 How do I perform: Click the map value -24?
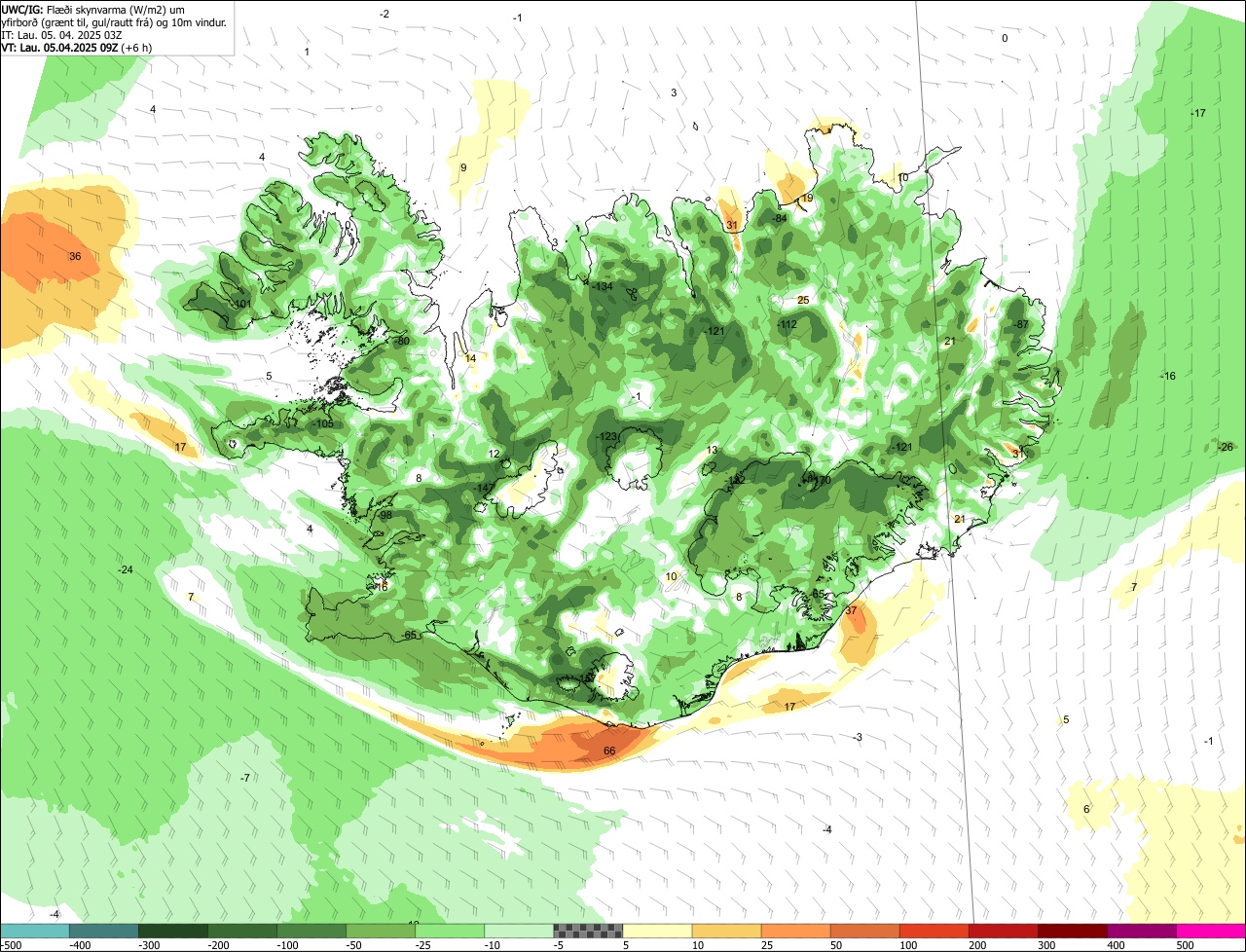coord(126,569)
